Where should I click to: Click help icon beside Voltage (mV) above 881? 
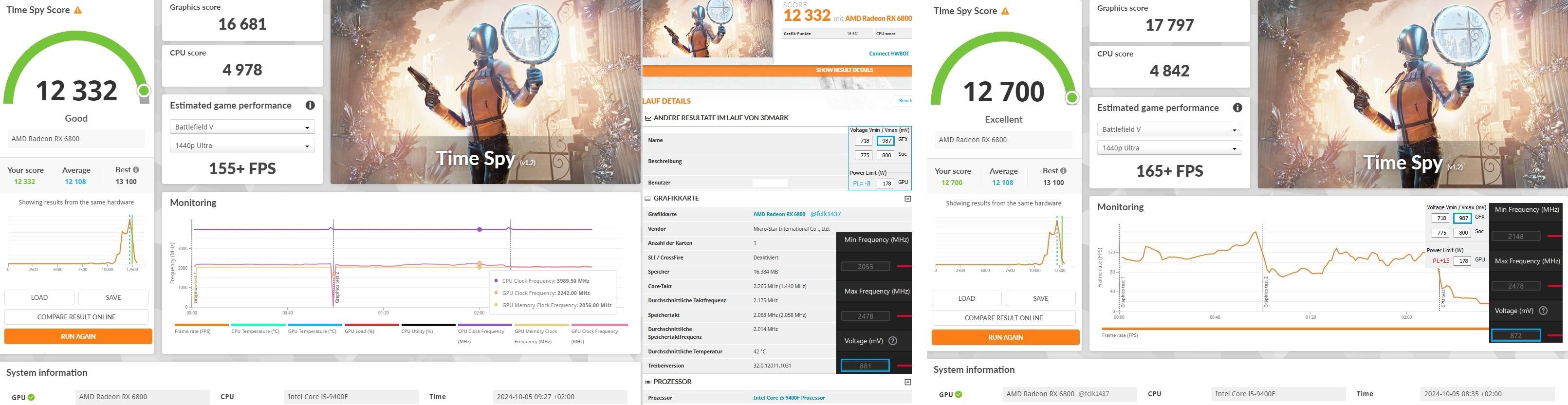(893, 341)
